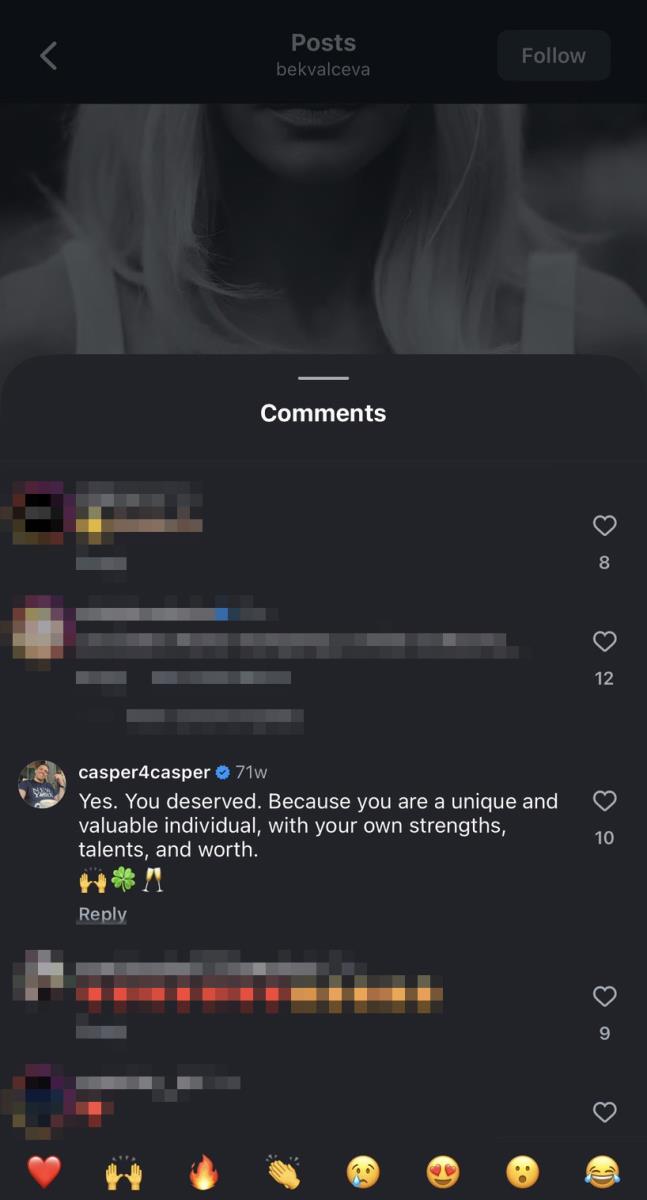Like the comment with 8 likes

[604, 526]
